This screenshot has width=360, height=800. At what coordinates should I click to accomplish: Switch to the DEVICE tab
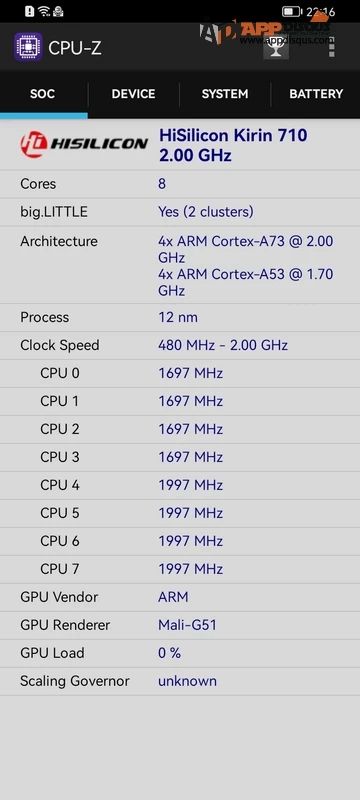[134, 94]
